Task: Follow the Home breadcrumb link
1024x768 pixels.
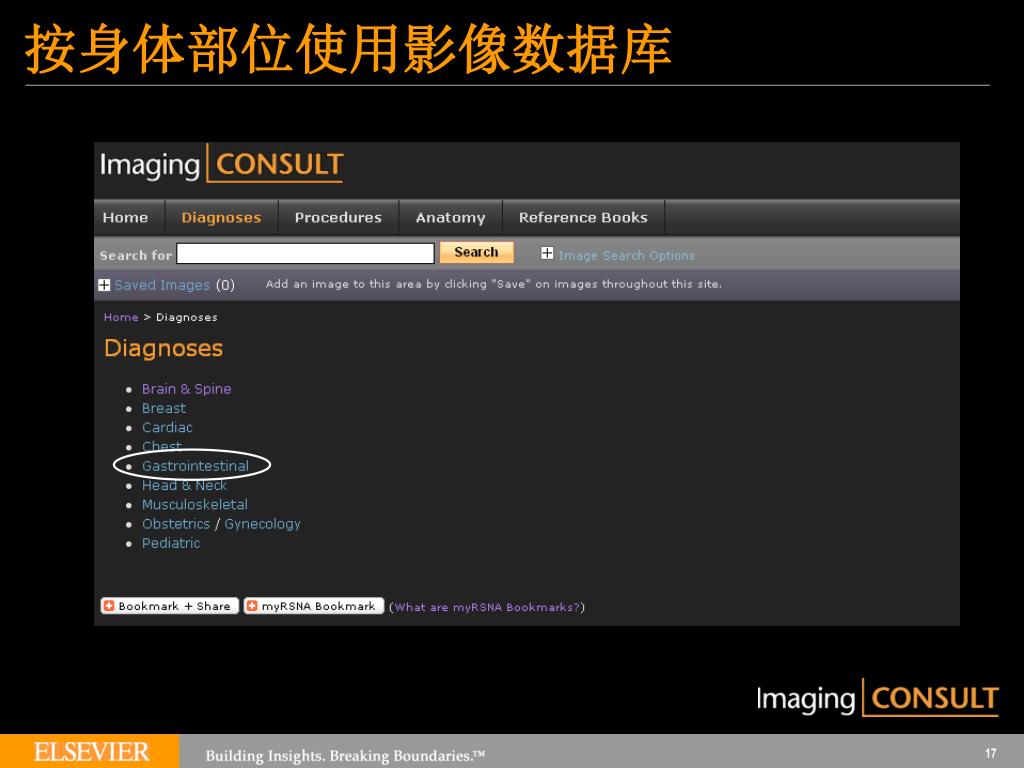Action: point(121,317)
